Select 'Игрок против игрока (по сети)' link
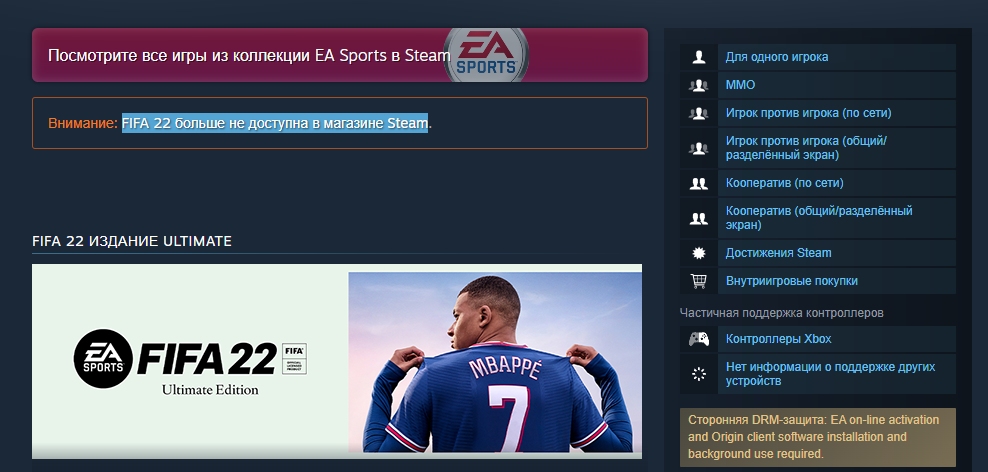The image size is (988, 472). click(x=808, y=113)
